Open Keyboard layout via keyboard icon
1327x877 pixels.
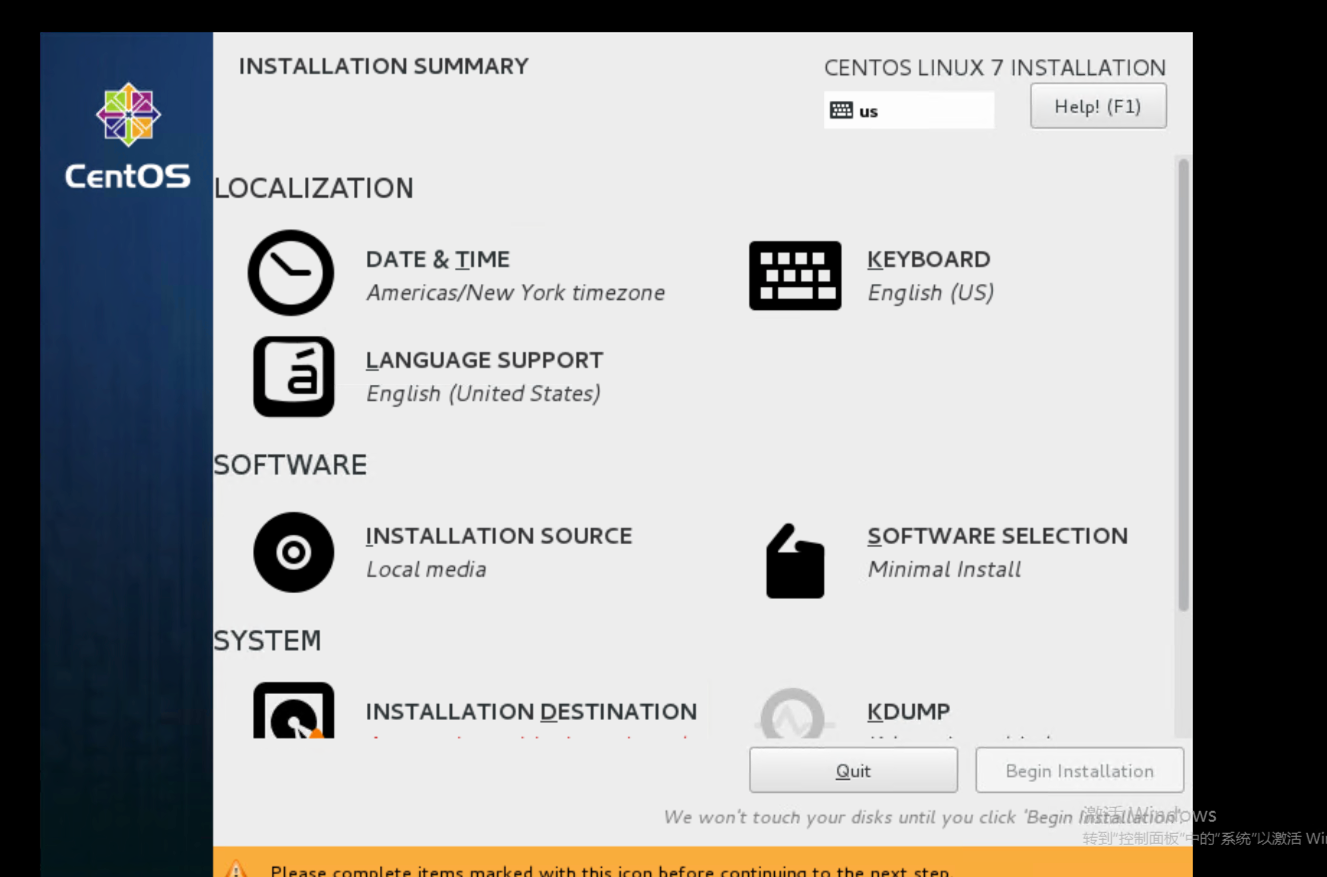(x=795, y=275)
